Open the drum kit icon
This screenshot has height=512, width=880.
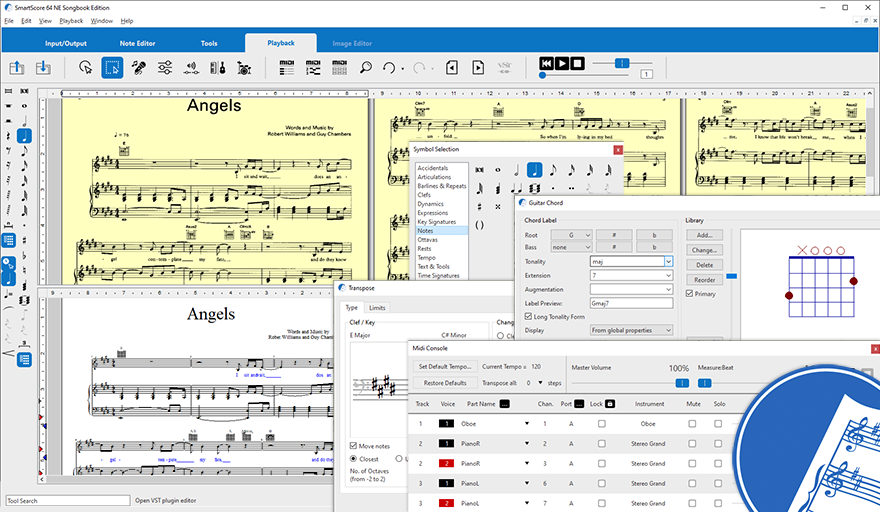click(x=244, y=68)
